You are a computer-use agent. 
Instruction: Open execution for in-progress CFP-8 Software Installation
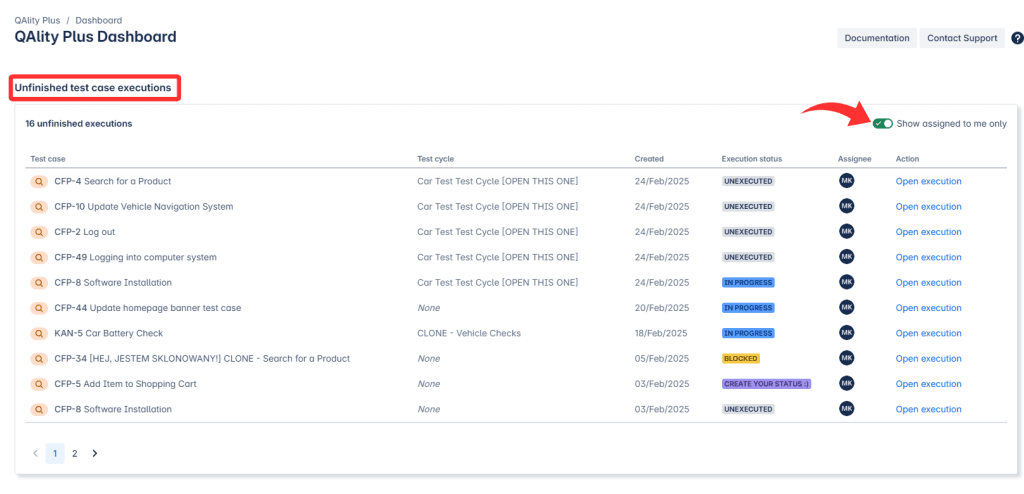[x=928, y=283]
